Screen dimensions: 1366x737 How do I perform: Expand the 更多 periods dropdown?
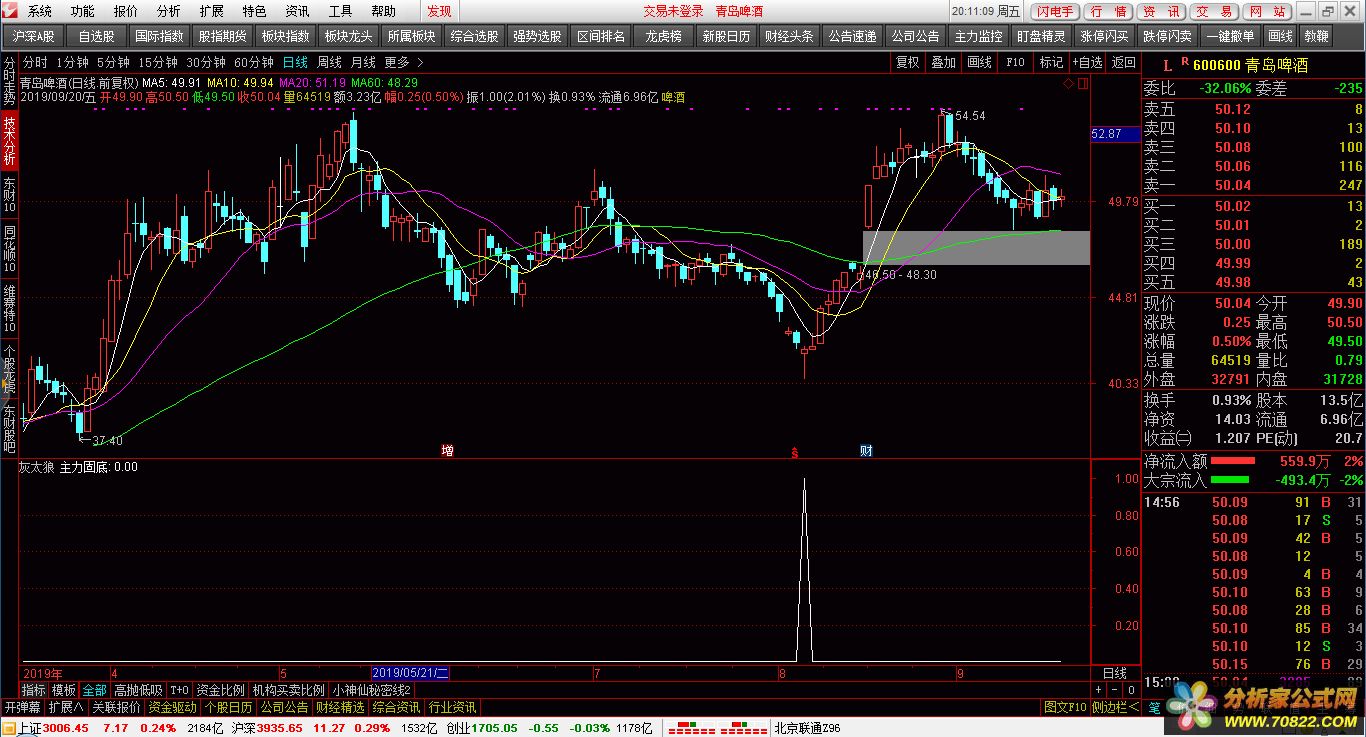[x=403, y=62]
